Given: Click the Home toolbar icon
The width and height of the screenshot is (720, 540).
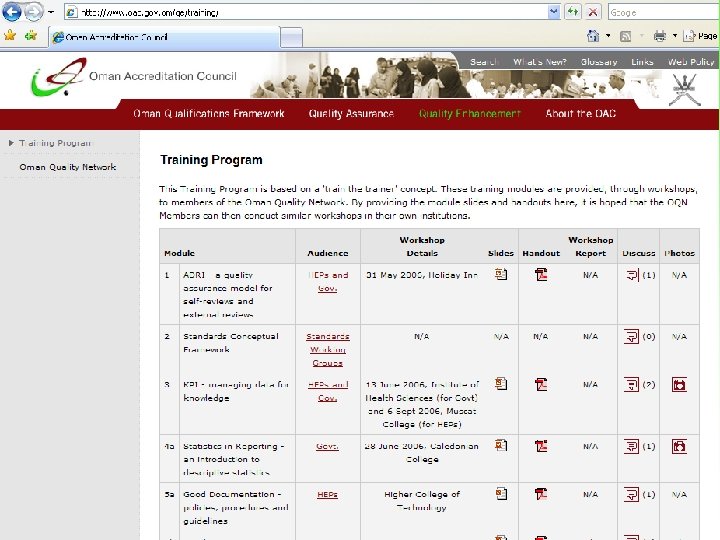Looking at the screenshot, I should click(x=593, y=36).
